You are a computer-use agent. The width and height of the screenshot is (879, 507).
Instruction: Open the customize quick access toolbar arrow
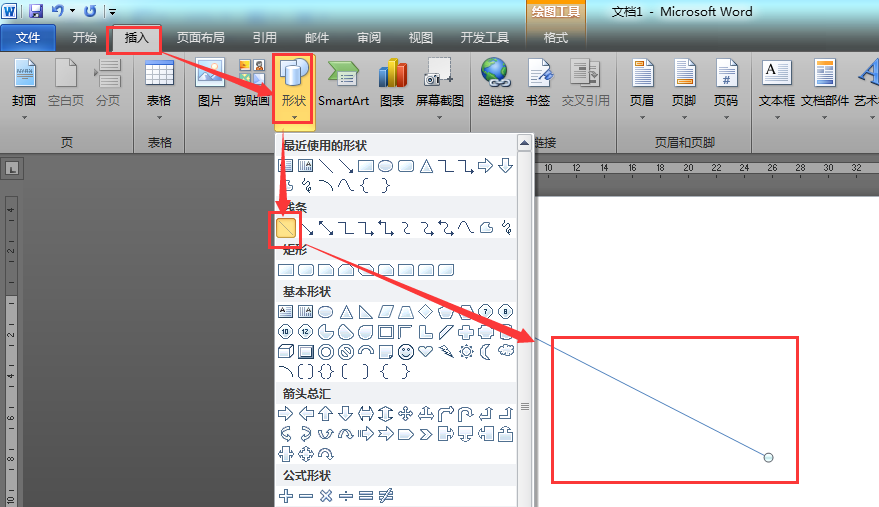point(112,11)
